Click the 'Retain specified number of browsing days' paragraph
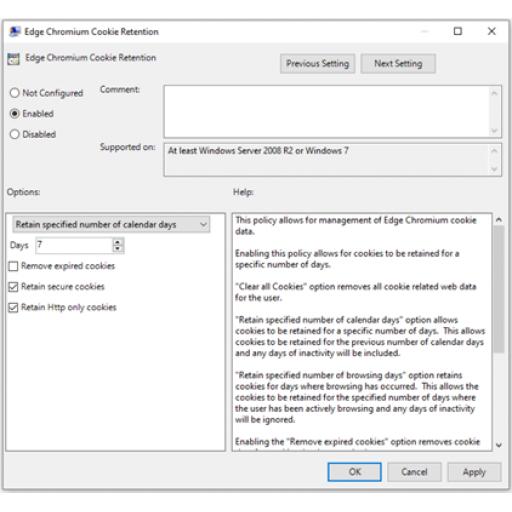Viewport: 512px width, 512px height. point(357,397)
